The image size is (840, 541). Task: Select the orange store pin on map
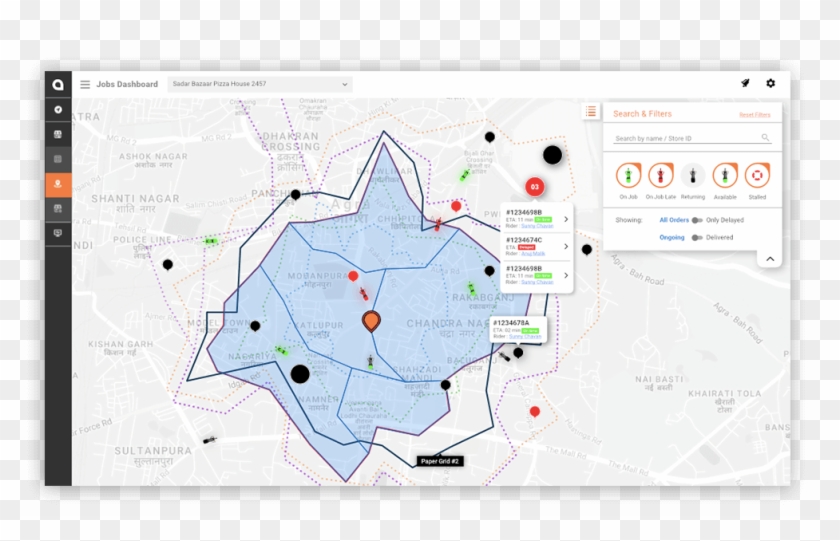pos(371,321)
